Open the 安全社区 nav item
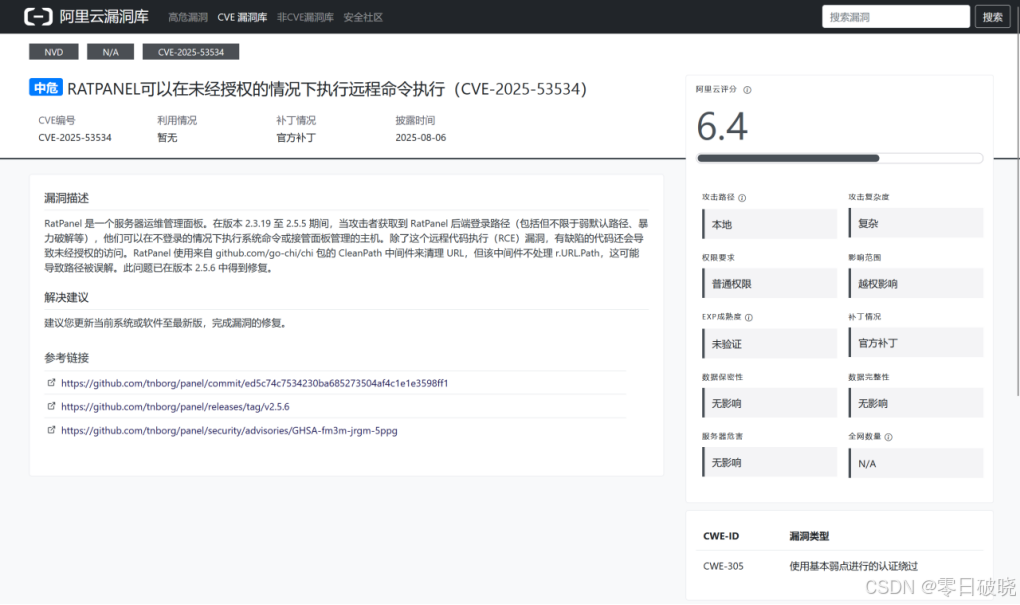The height and width of the screenshot is (605, 1020). [363, 18]
